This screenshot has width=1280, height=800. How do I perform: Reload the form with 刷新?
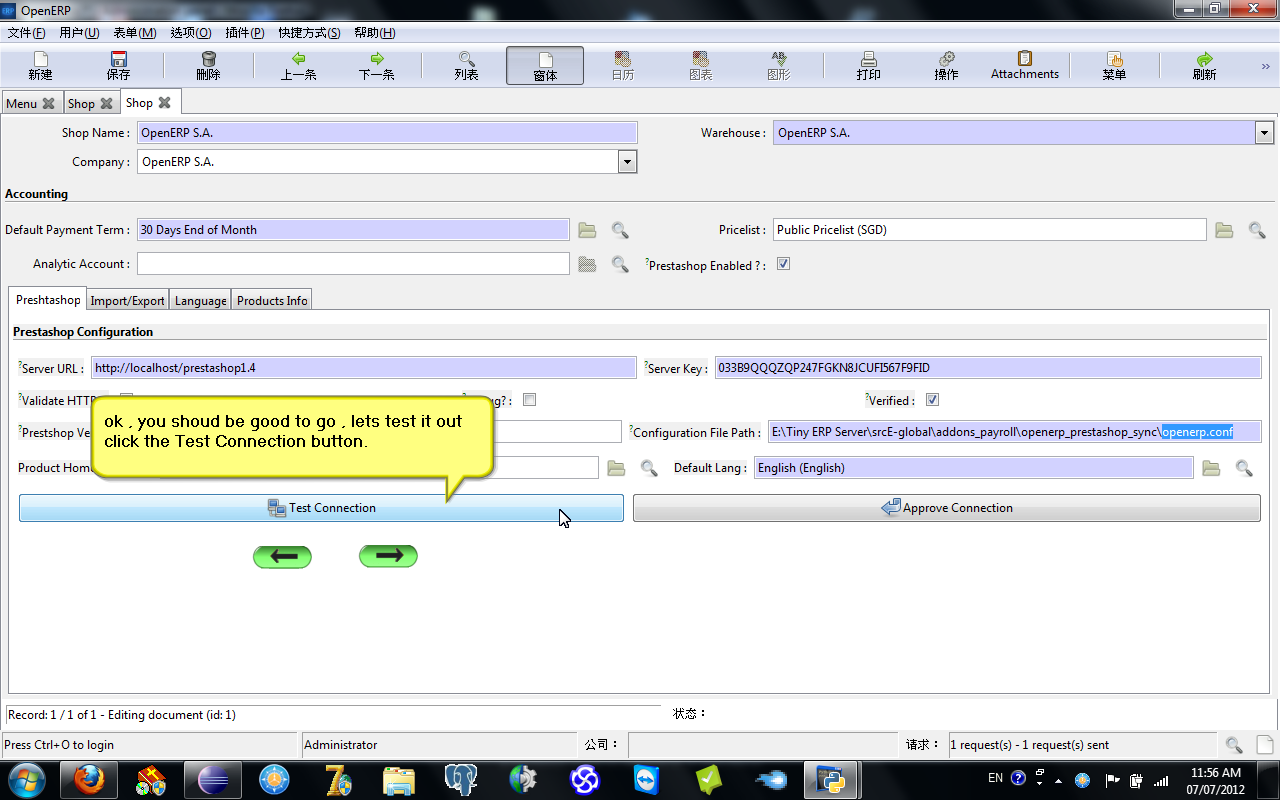(1204, 66)
